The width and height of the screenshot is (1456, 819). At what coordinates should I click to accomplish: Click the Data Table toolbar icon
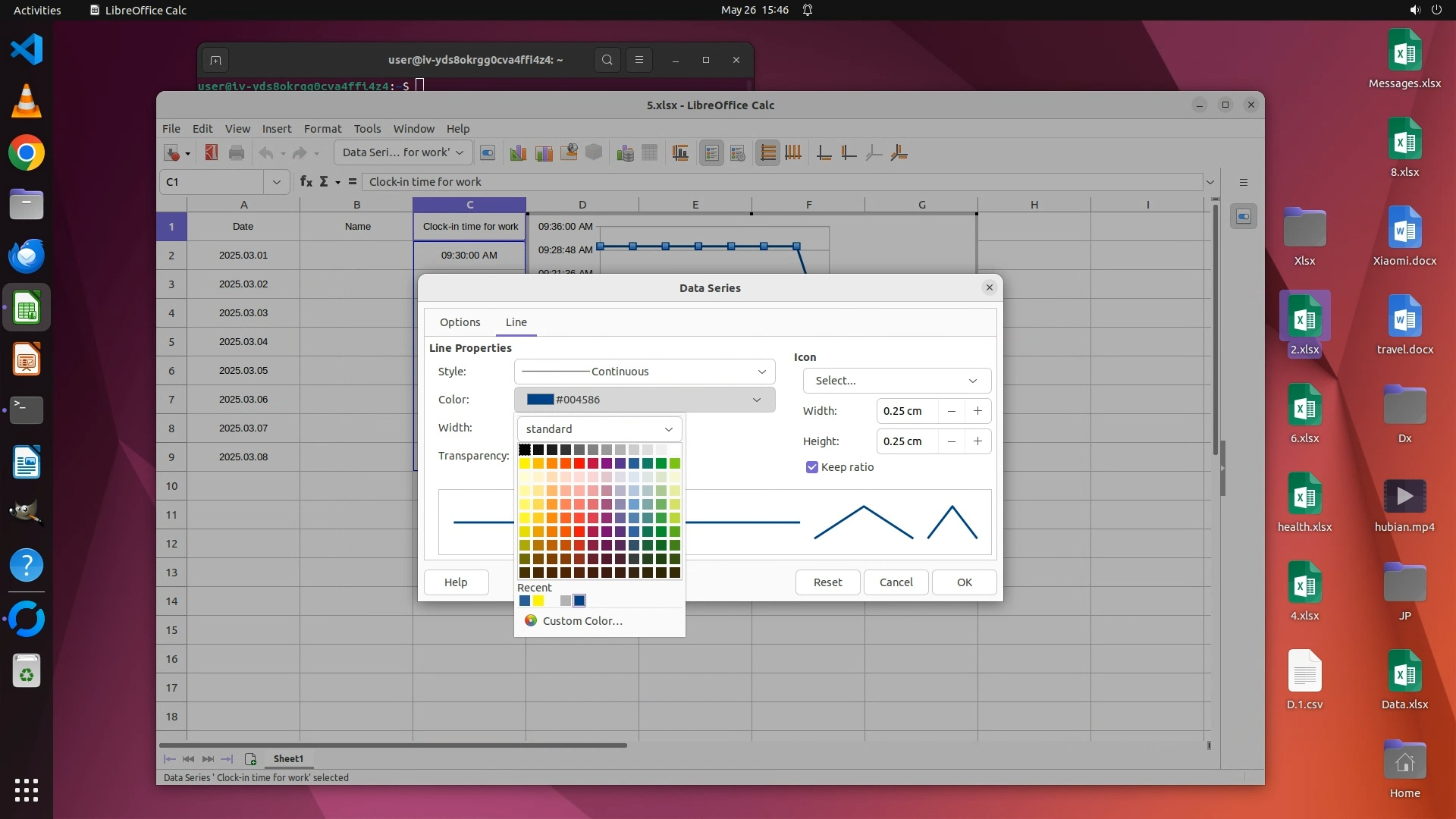coord(650,153)
